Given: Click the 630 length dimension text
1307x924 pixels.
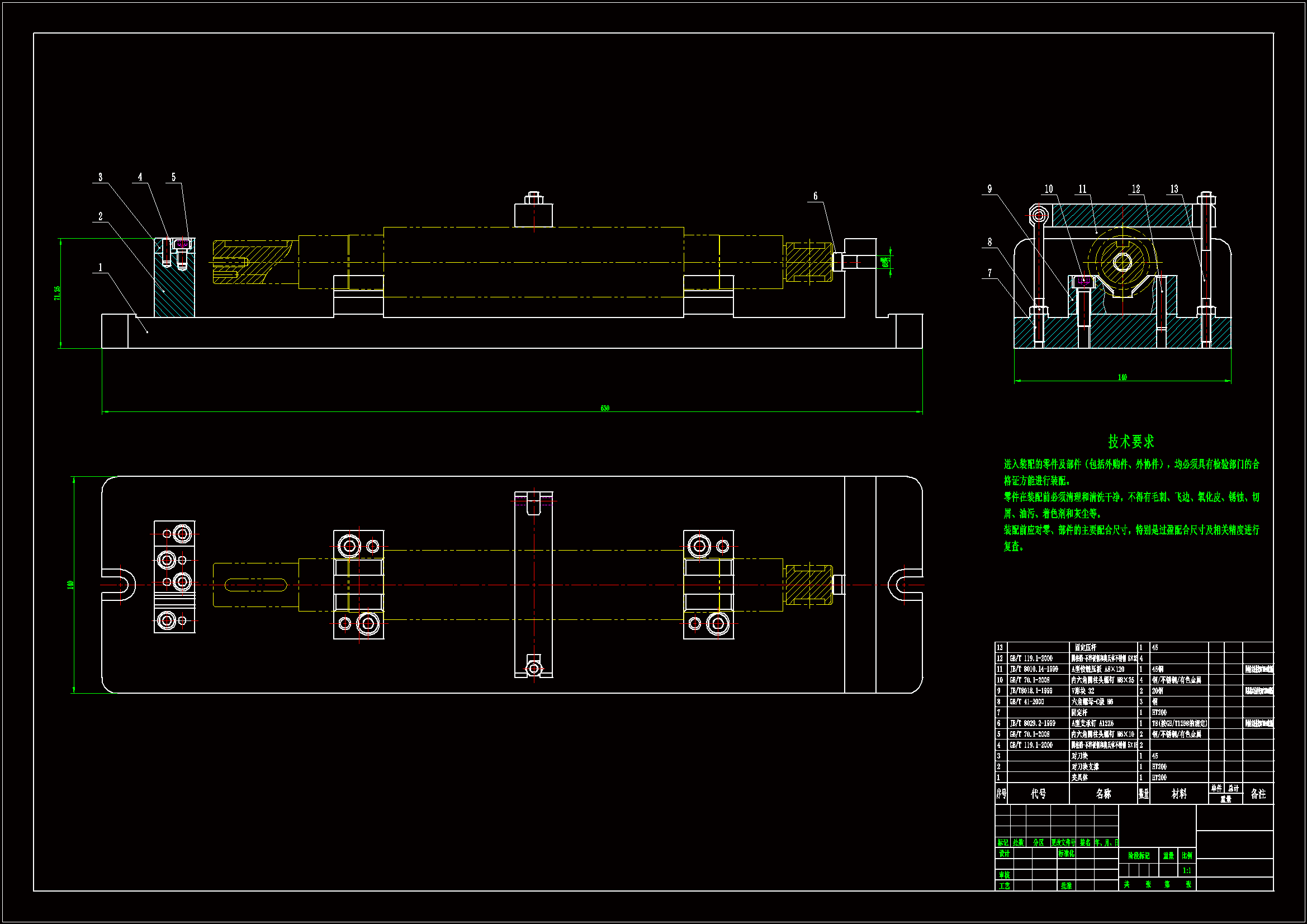Looking at the screenshot, I should coord(604,408).
